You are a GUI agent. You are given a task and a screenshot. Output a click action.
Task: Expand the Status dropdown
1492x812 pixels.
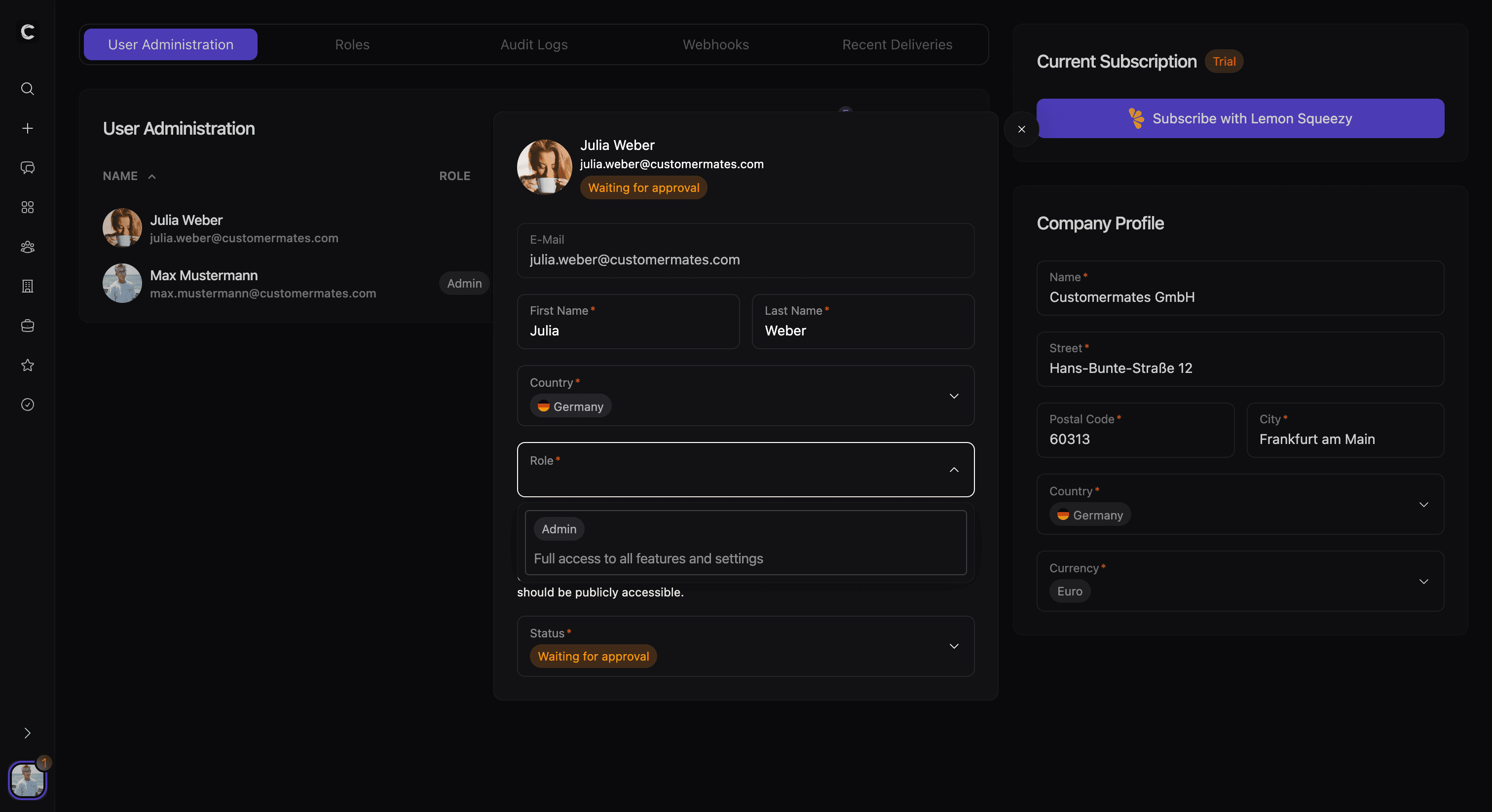(x=953, y=646)
